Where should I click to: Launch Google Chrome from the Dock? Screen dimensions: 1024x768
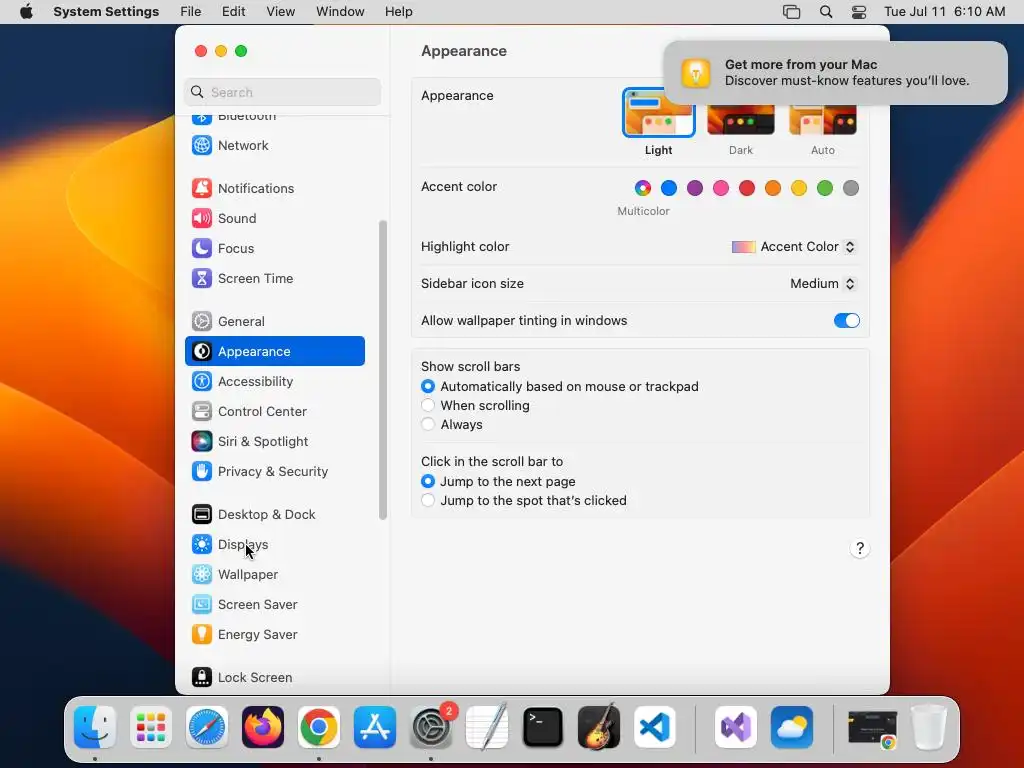pyautogui.click(x=319, y=727)
